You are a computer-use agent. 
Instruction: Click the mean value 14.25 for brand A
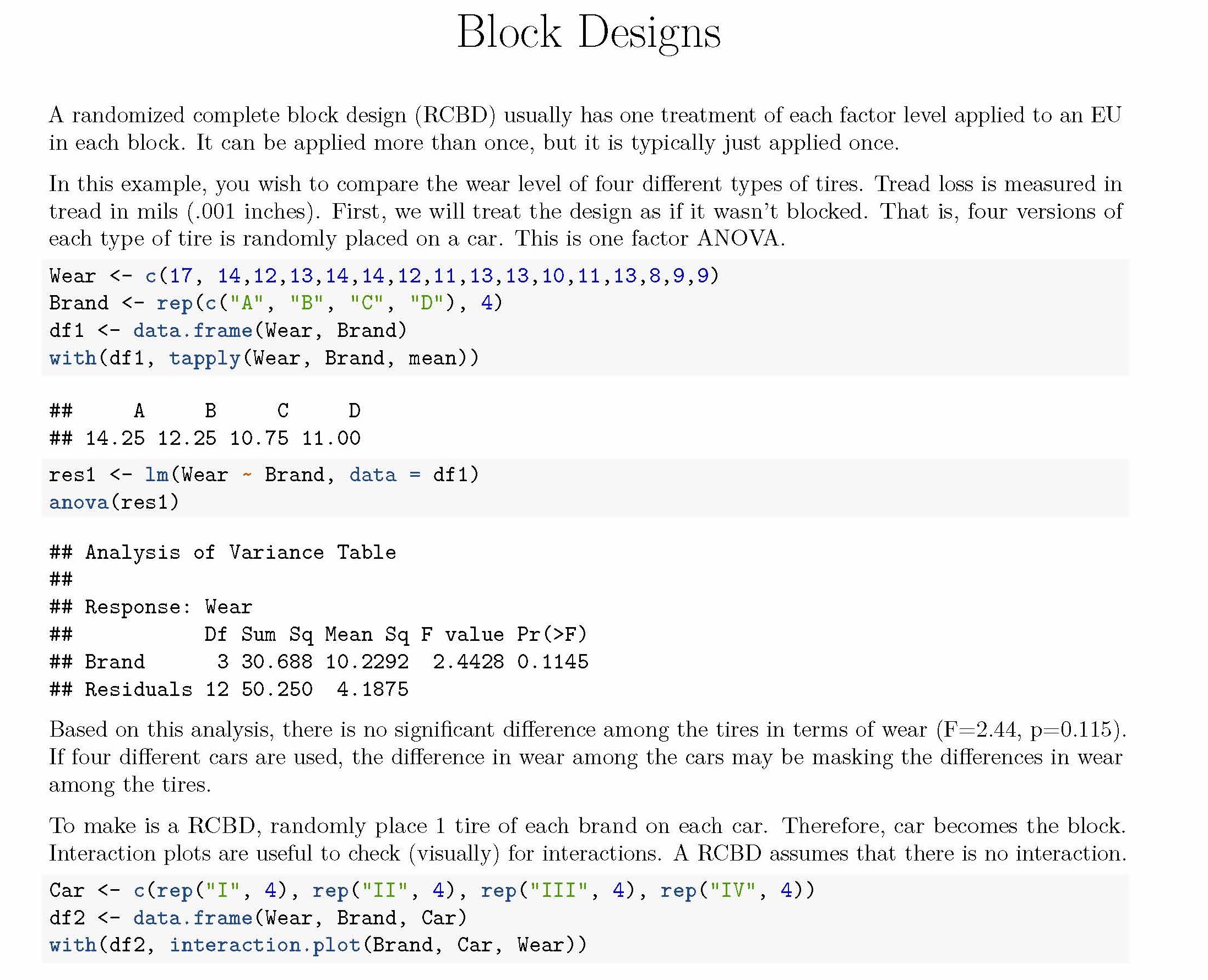115,438
